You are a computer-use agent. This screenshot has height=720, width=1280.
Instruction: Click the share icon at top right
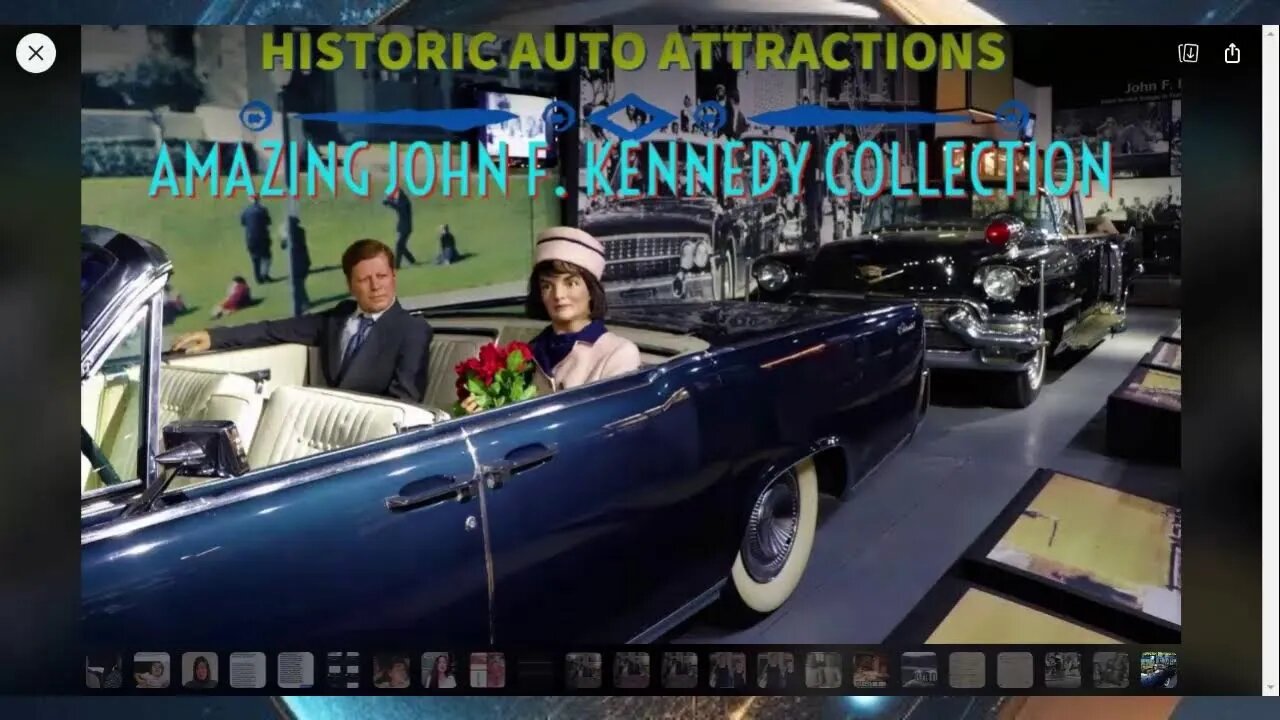tap(1232, 53)
